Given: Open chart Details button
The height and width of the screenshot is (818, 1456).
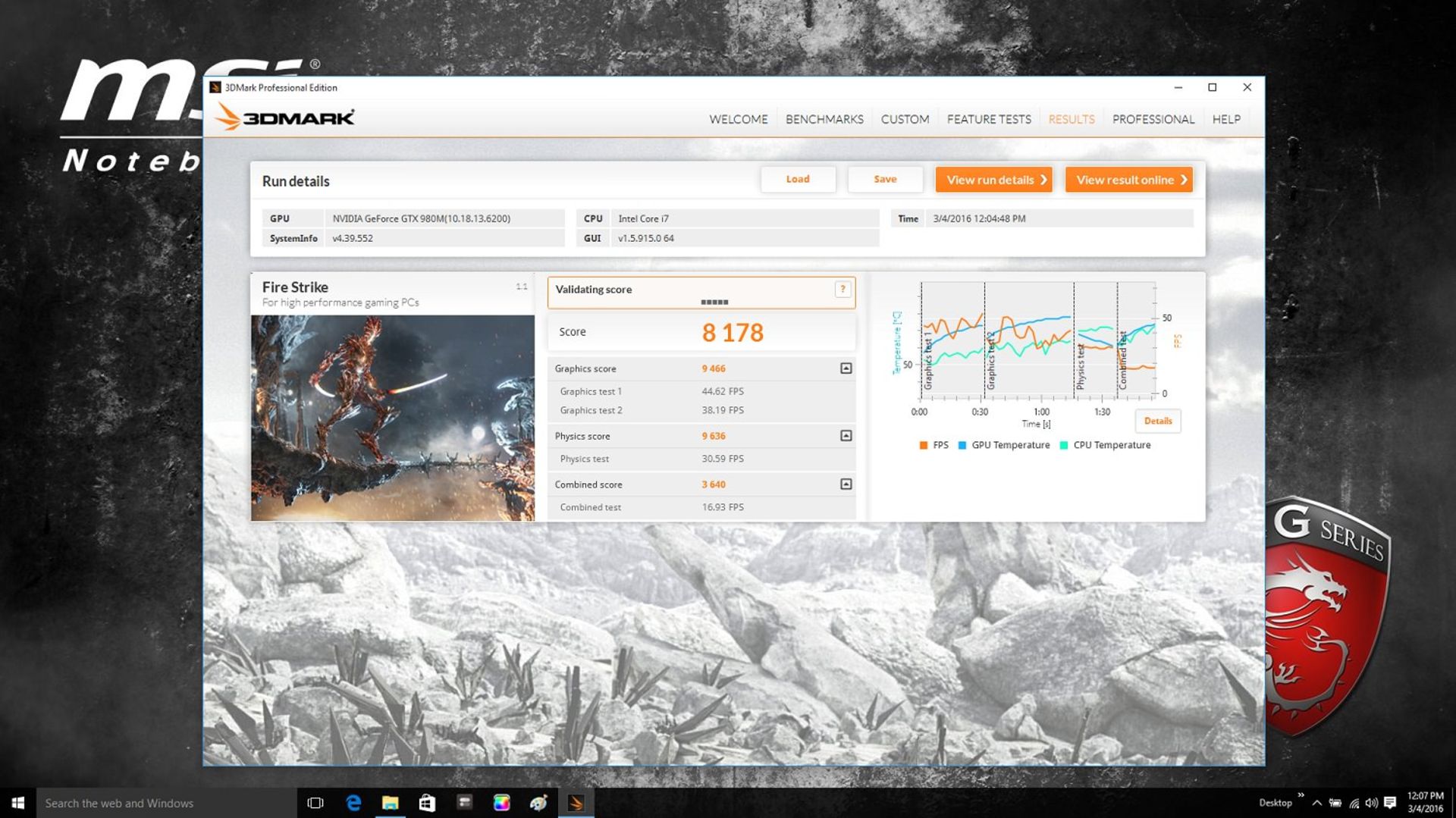Looking at the screenshot, I should (x=1157, y=421).
